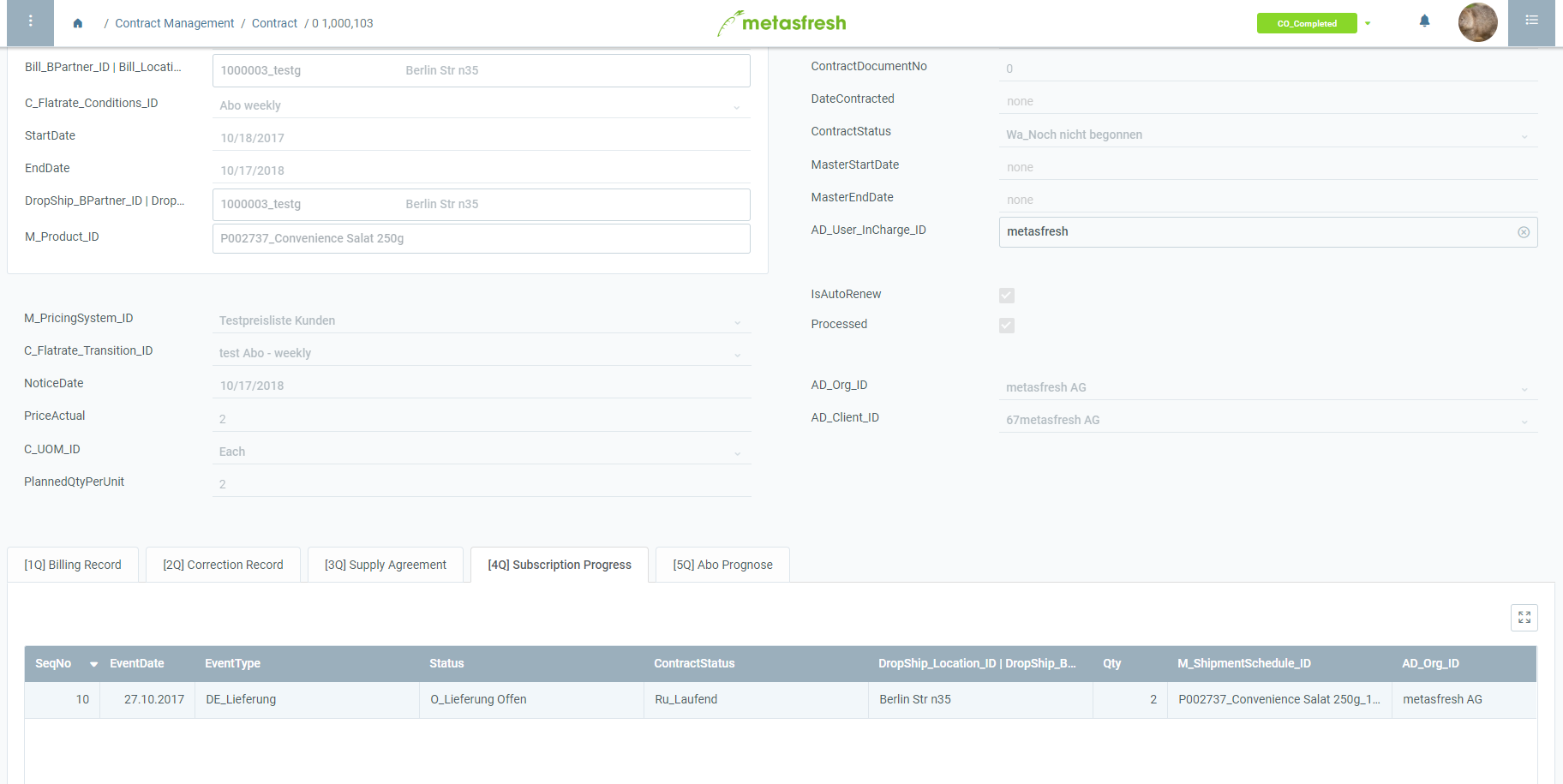Navigate to Contract Management via breadcrumb
Screen dimensions: 1563x784
tap(174, 23)
